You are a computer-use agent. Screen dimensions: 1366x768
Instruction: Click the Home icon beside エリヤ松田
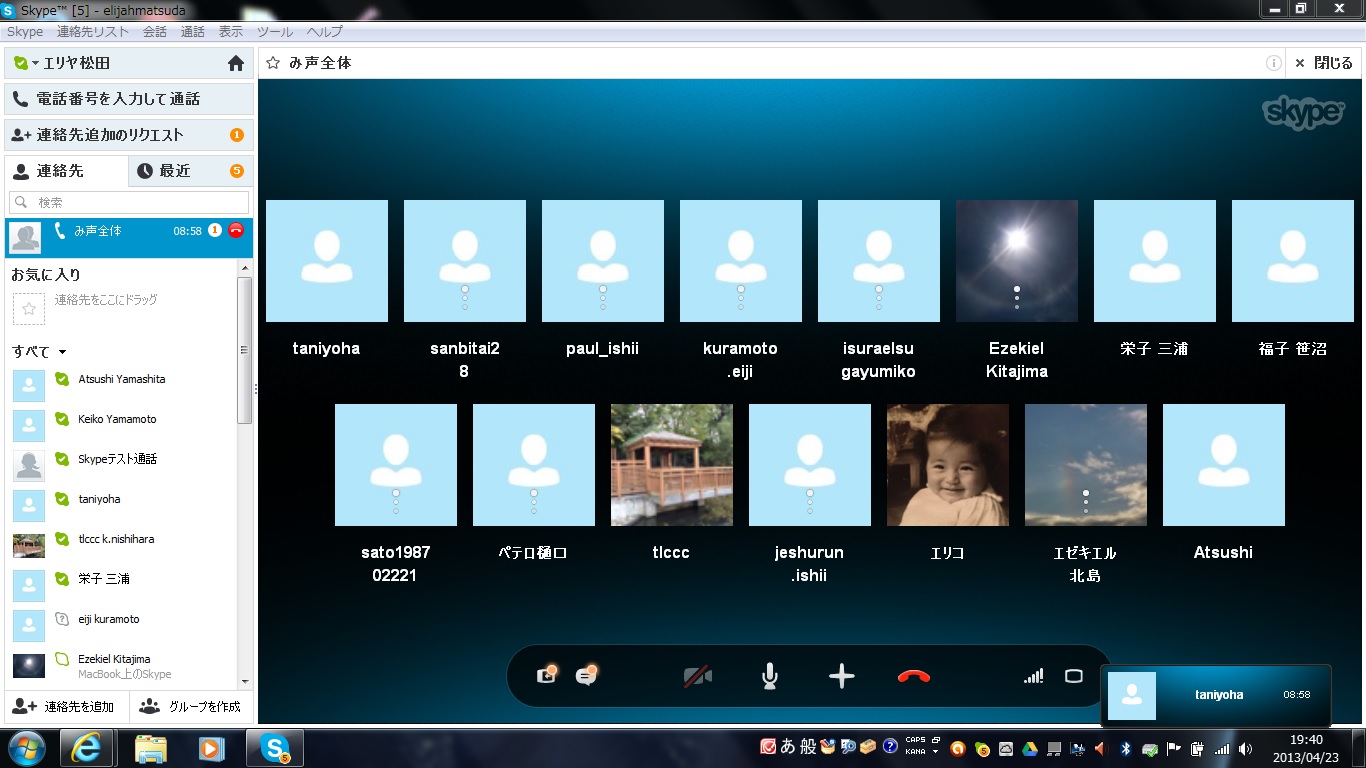(x=236, y=63)
